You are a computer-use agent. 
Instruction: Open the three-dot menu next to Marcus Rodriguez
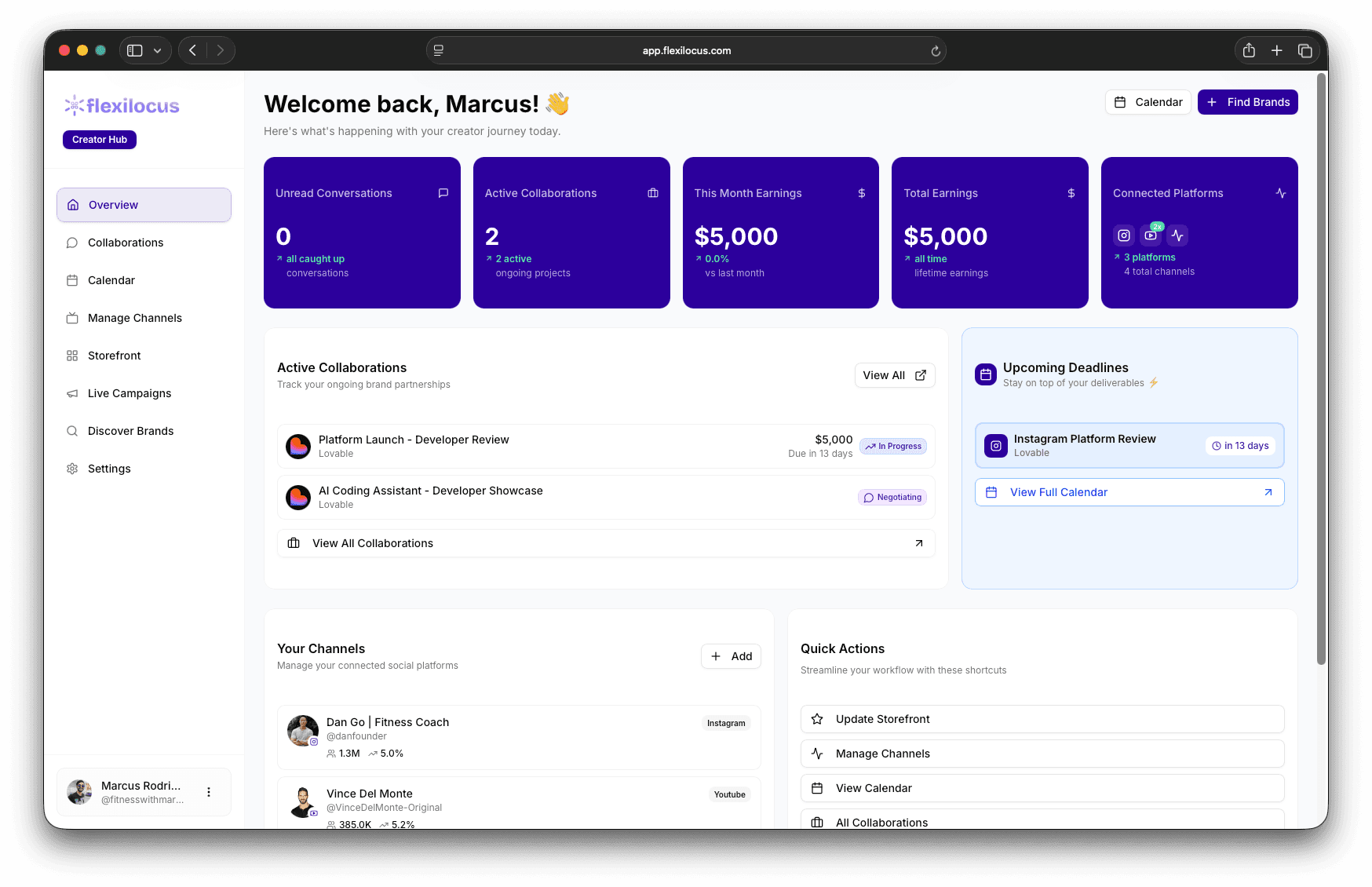pyautogui.click(x=209, y=792)
